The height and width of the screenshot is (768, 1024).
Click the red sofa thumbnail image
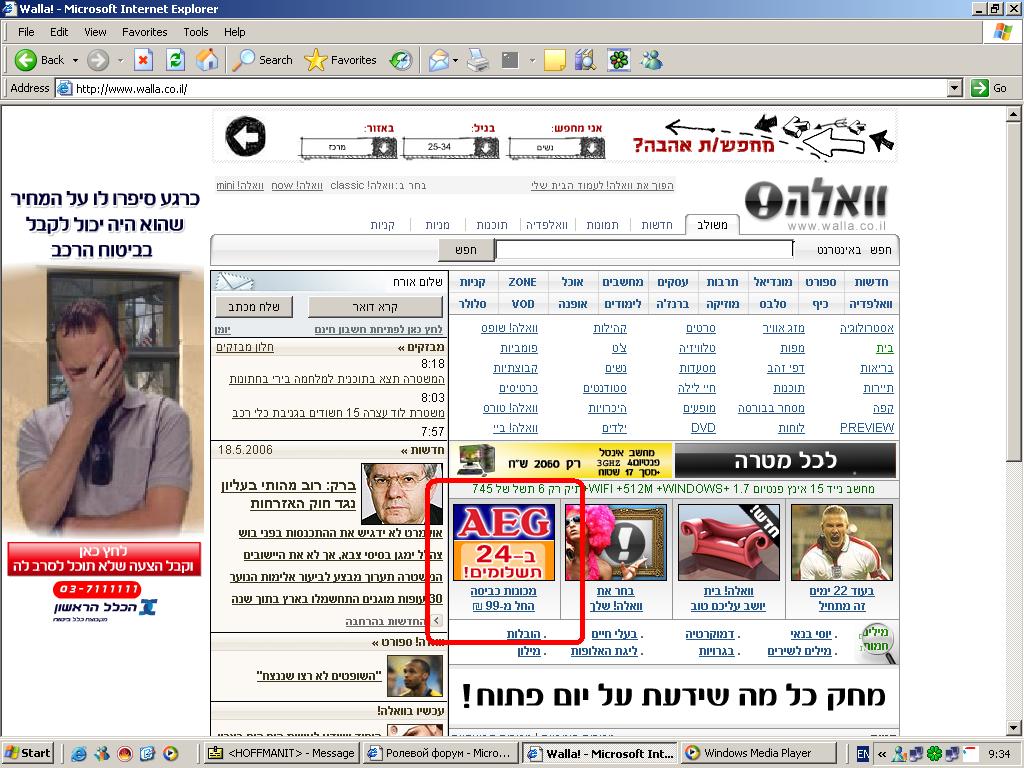coord(728,542)
